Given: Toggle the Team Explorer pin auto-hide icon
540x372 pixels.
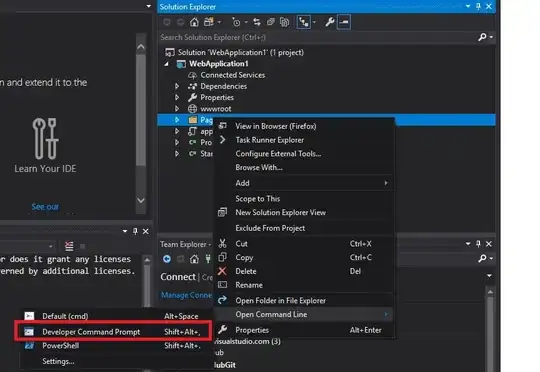Looking at the screenshot, I should point(478,244).
